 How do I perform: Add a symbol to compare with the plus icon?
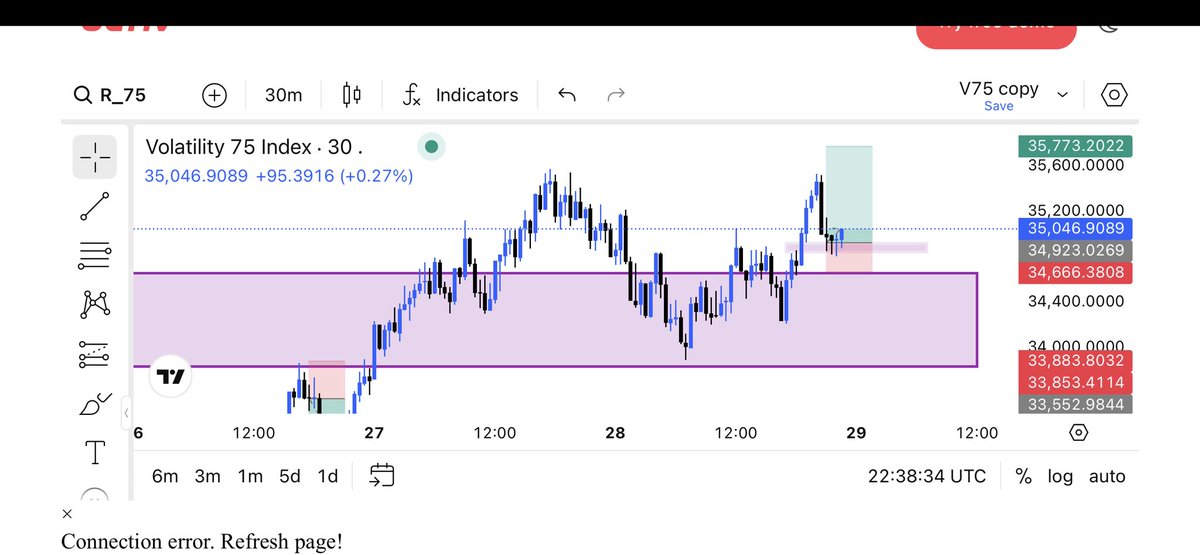(214, 95)
